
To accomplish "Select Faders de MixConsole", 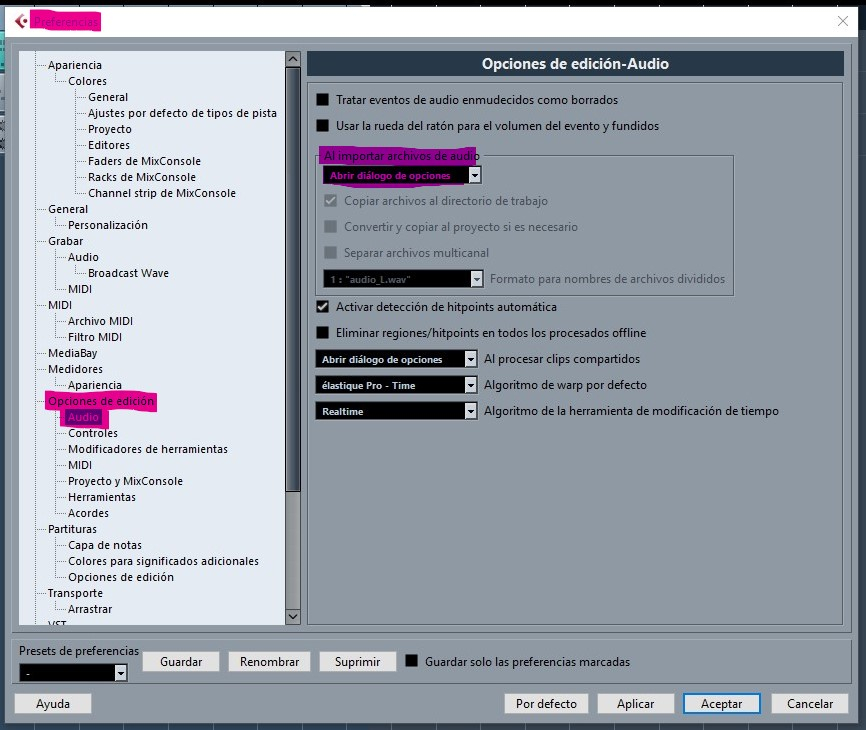I will coord(144,161).
